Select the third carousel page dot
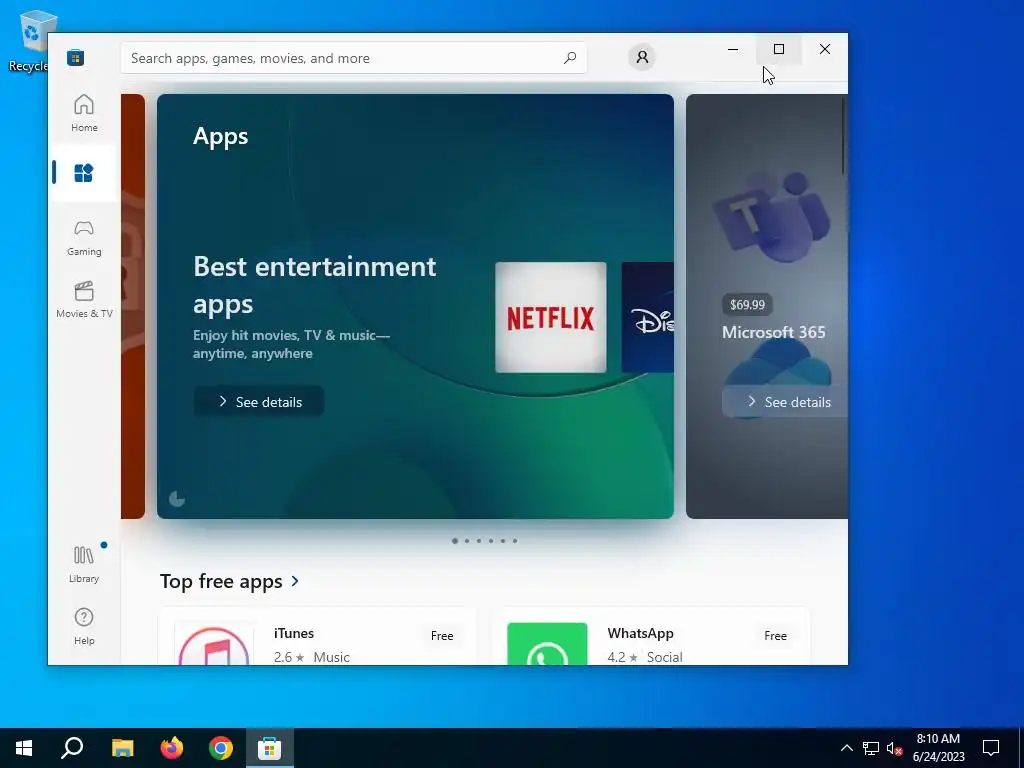Image resolution: width=1024 pixels, height=768 pixels. [x=479, y=541]
